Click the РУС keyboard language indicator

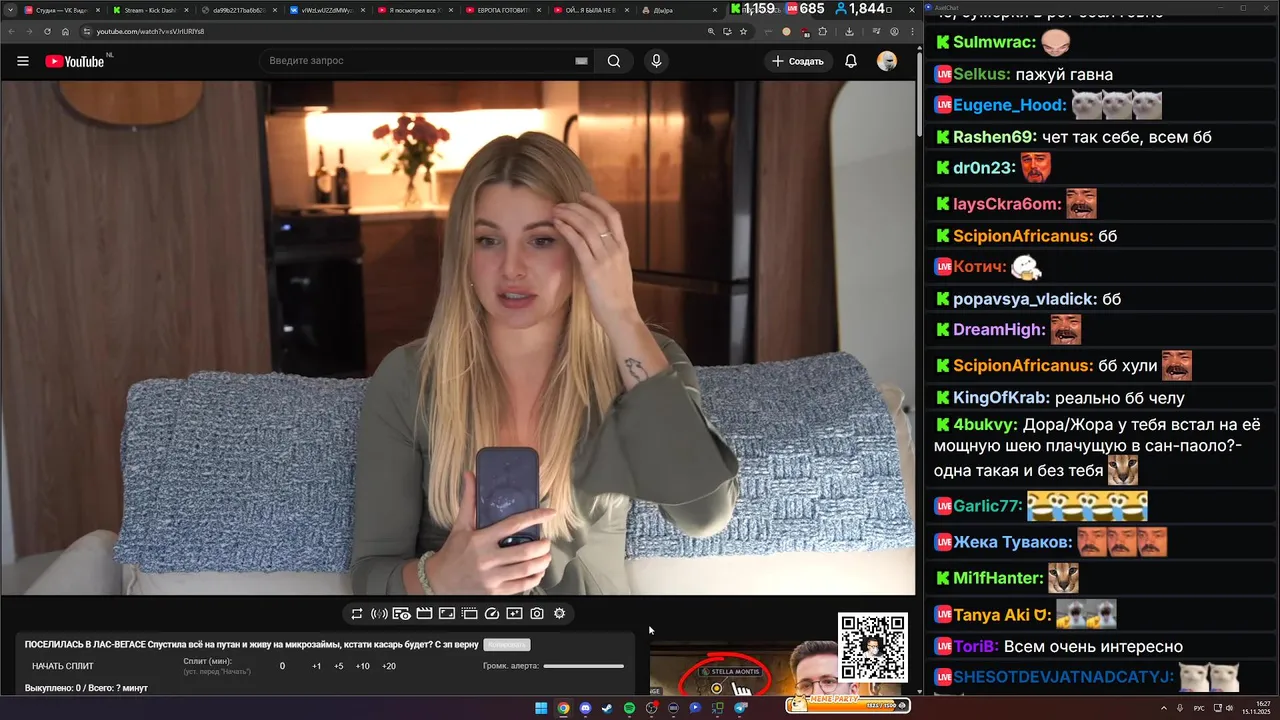[1199, 708]
